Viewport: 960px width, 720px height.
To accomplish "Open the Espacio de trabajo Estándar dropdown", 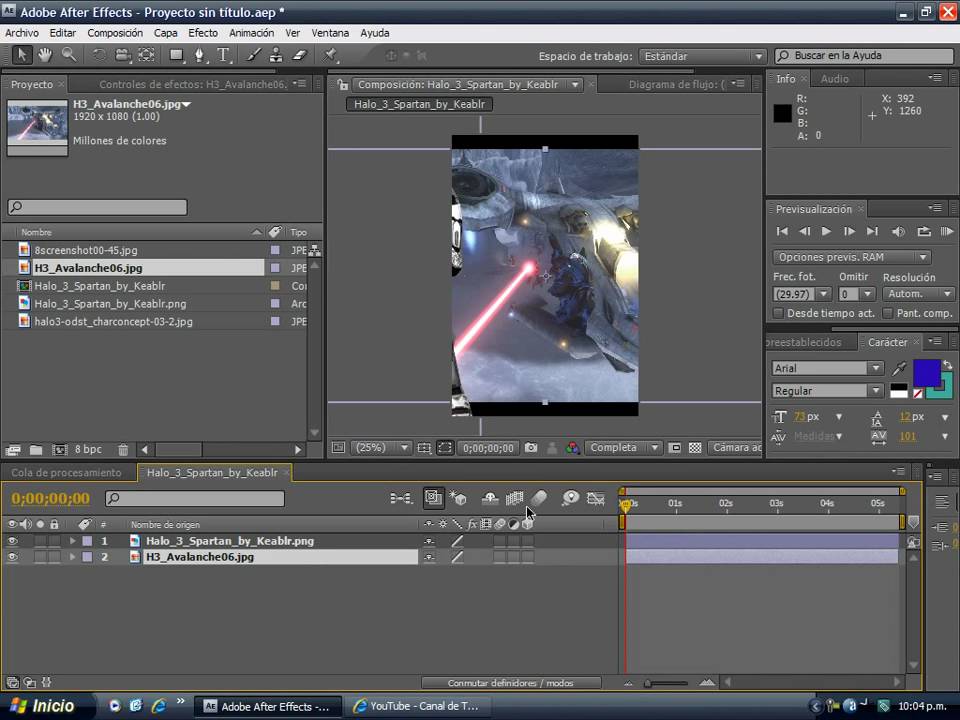I will [x=703, y=56].
